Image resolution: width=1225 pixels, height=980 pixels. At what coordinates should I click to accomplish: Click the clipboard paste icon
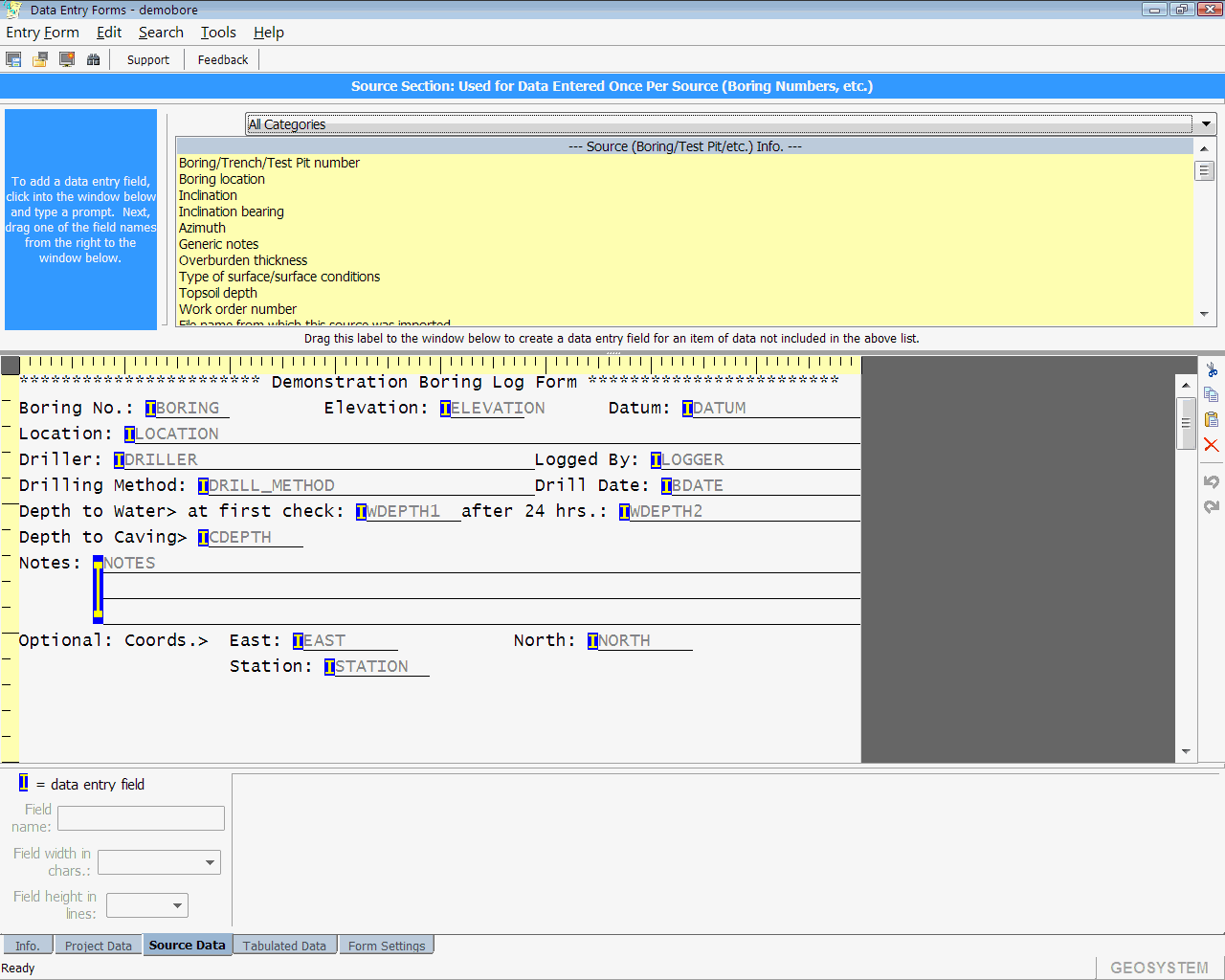click(1212, 419)
